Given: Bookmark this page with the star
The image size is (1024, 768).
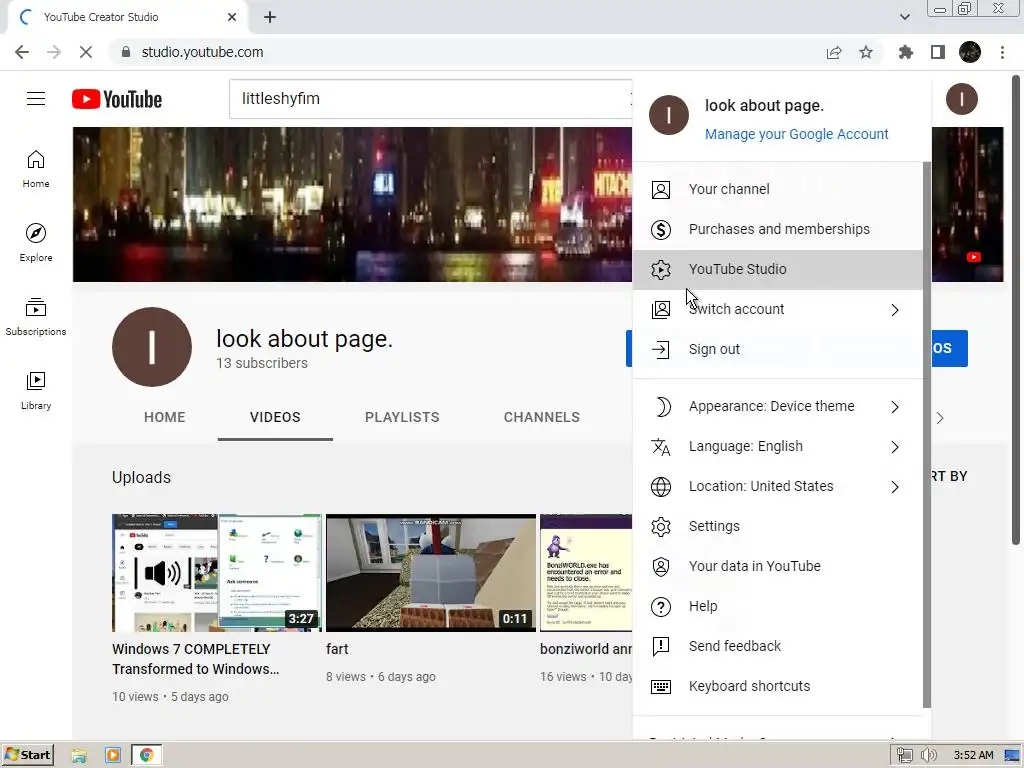Looking at the screenshot, I should tap(866, 52).
